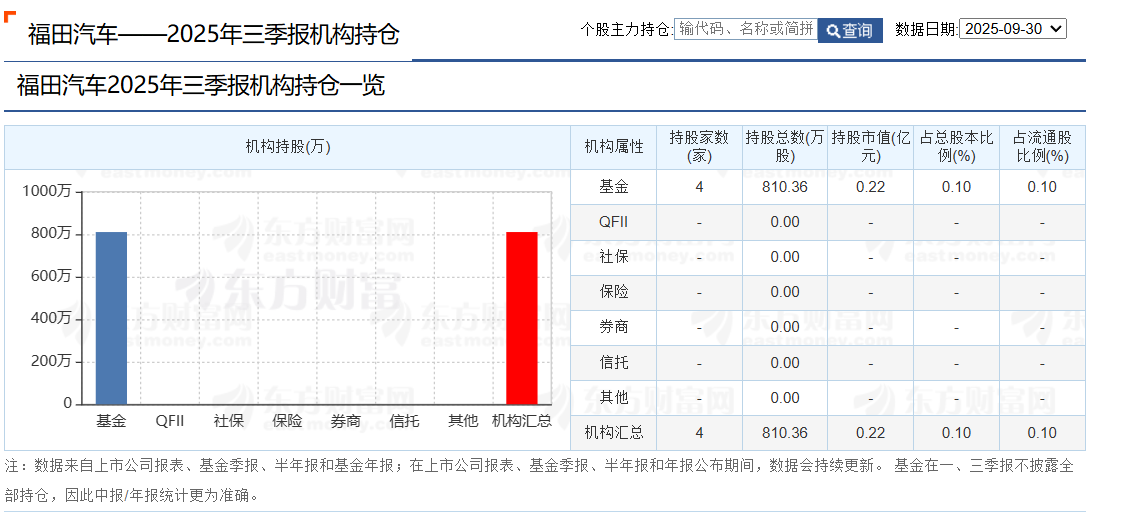Click 保险 cell in the table's 机构属性 column
The image size is (1124, 515).
click(614, 292)
